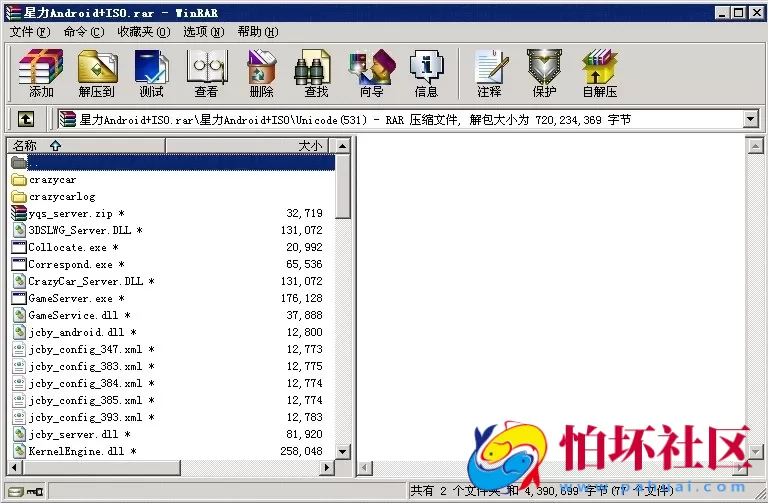Image resolution: width=768 pixels, height=503 pixels.
Task: Click the 保护 (Protect) toolbar icon
Action: pyautogui.click(x=544, y=73)
